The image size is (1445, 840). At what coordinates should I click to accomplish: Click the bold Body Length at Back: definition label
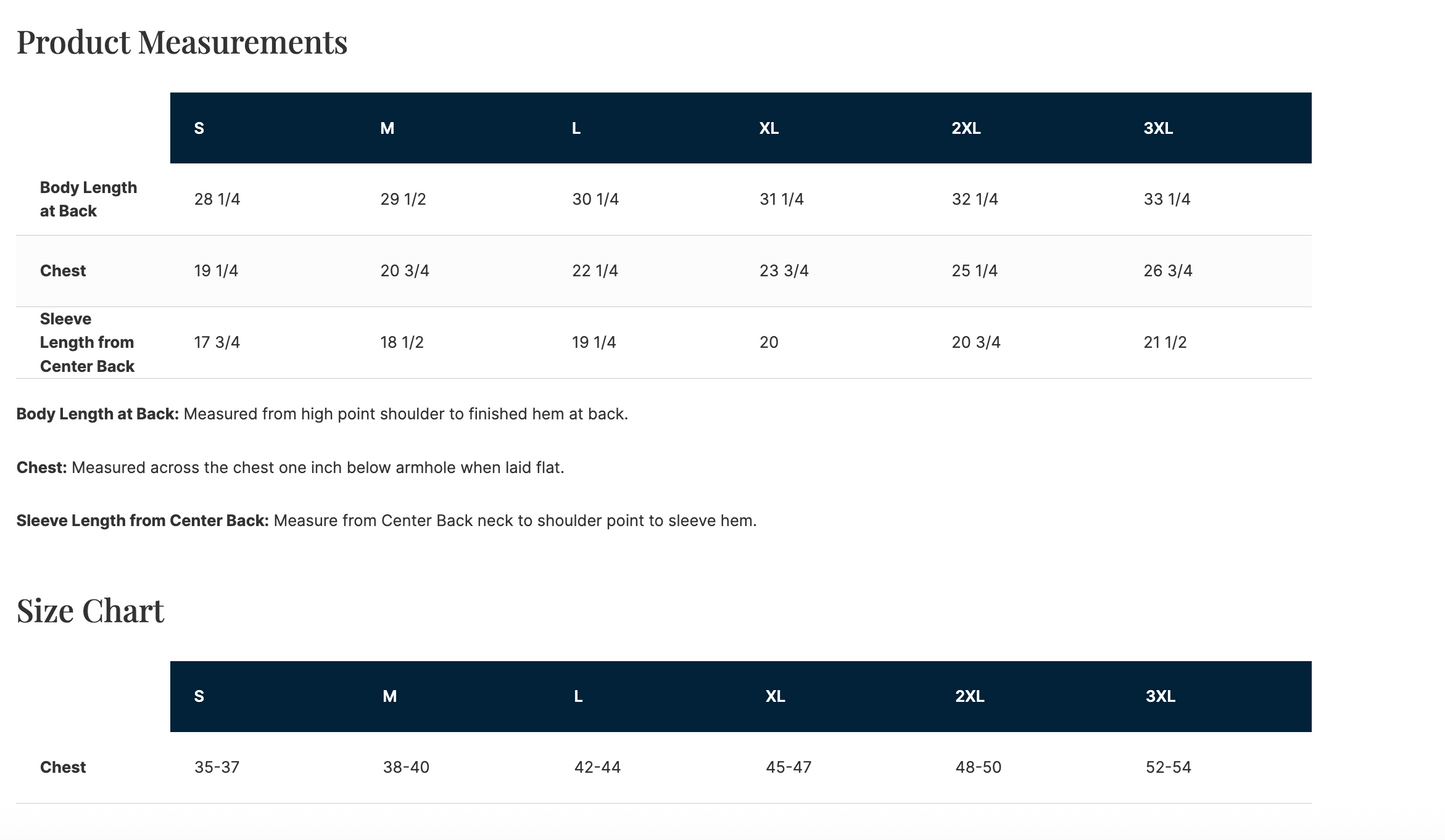[97, 414]
